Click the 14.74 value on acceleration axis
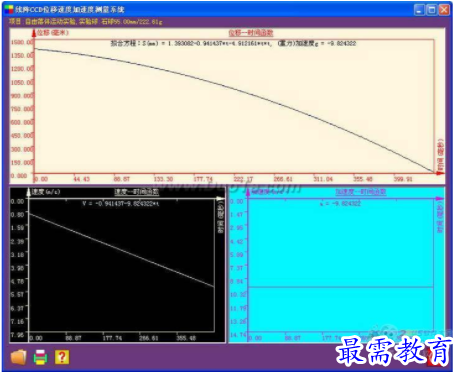460x382 pixels. tap(238, 335)
